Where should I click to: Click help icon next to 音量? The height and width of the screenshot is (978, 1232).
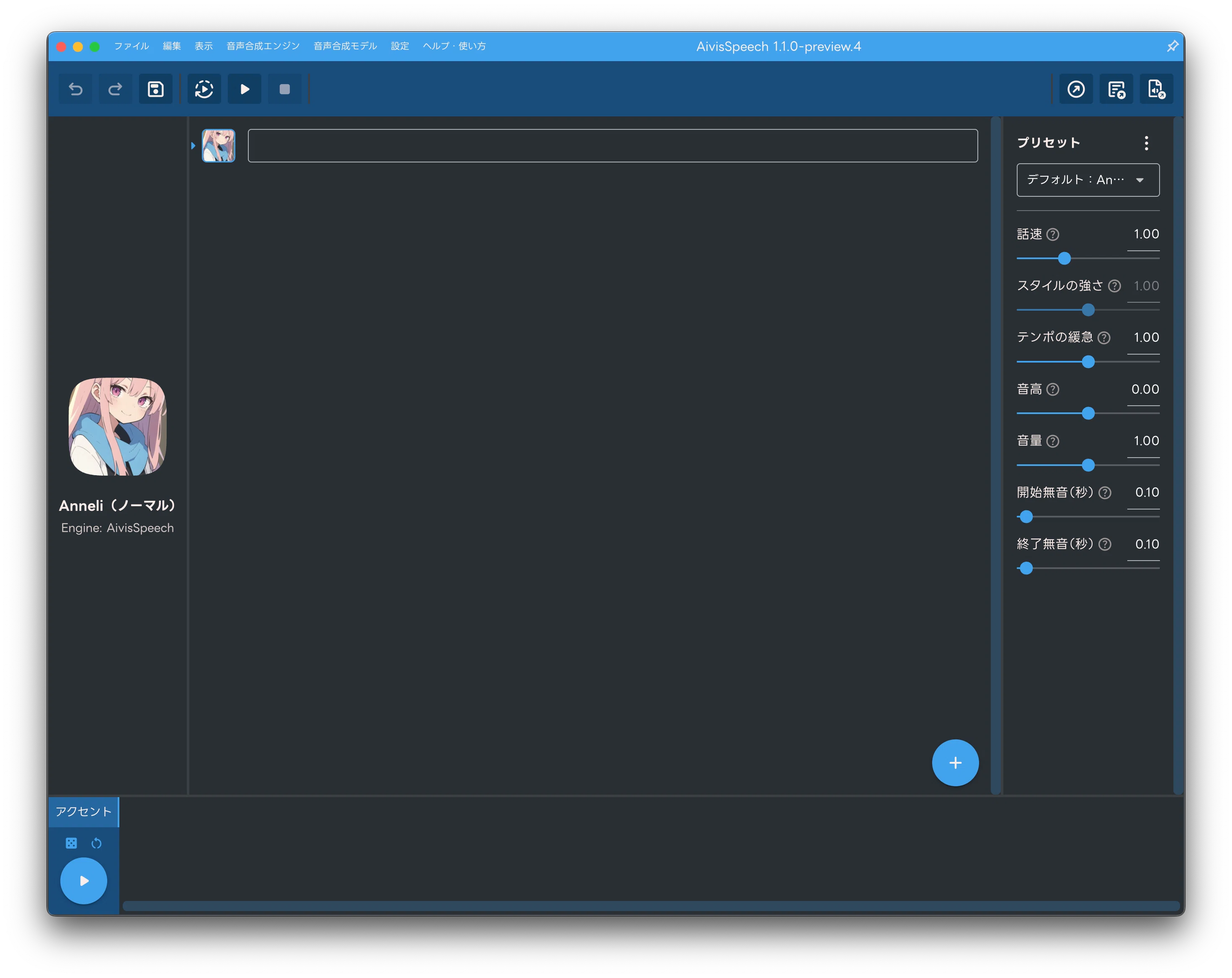coord(1053,441)
